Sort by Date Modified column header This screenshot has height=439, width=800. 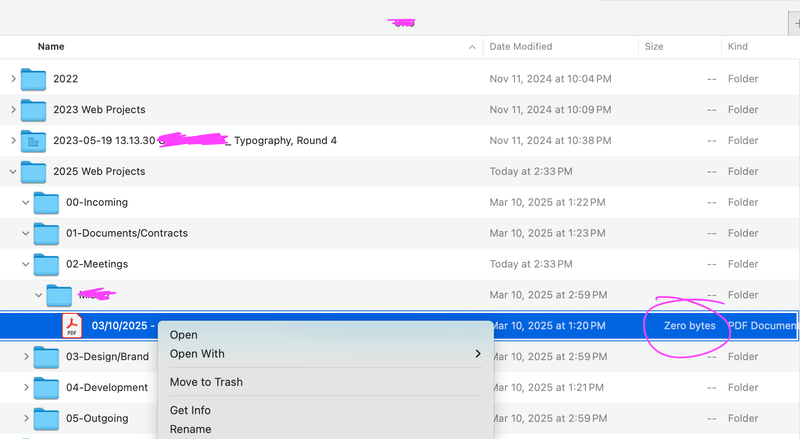521,47
